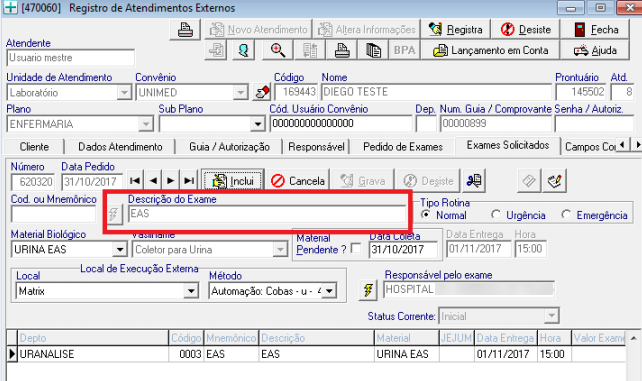
Task: Click the top Desiste button
Action: [x=525, y=29]
